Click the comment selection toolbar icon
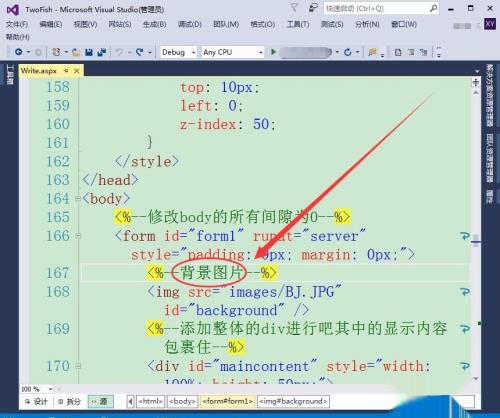500x418 pixels. coord(411,52)
